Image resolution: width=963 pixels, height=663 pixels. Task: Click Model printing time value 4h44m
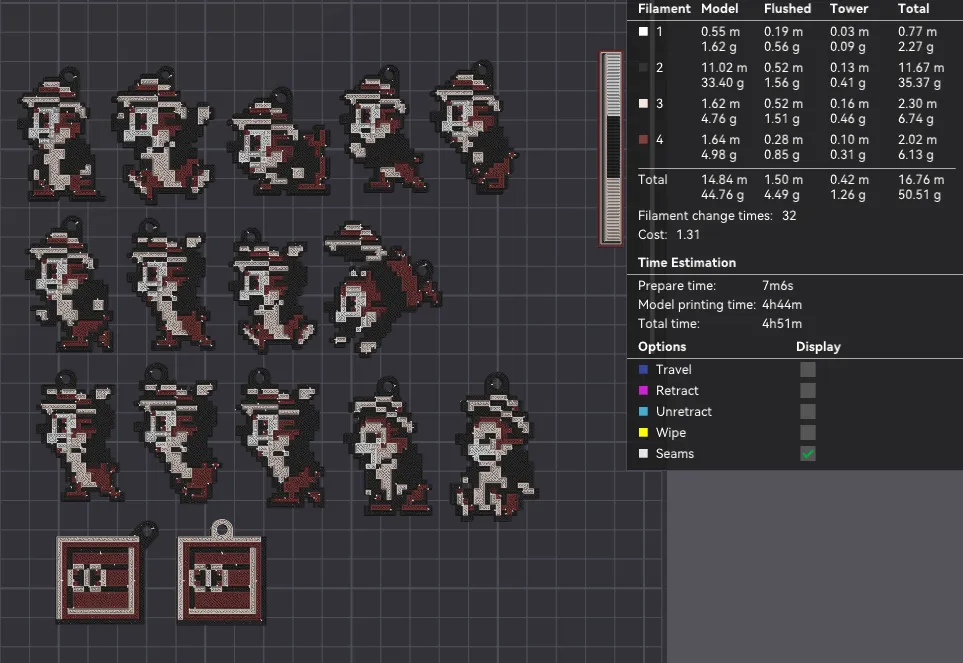tap(782, 304)
